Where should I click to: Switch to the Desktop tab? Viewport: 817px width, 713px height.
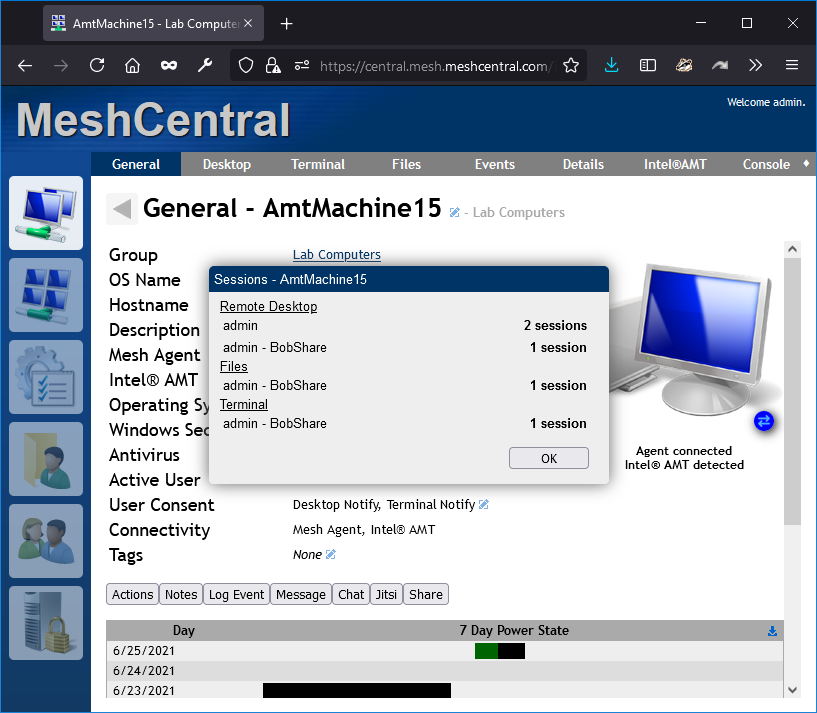(226, 164)
